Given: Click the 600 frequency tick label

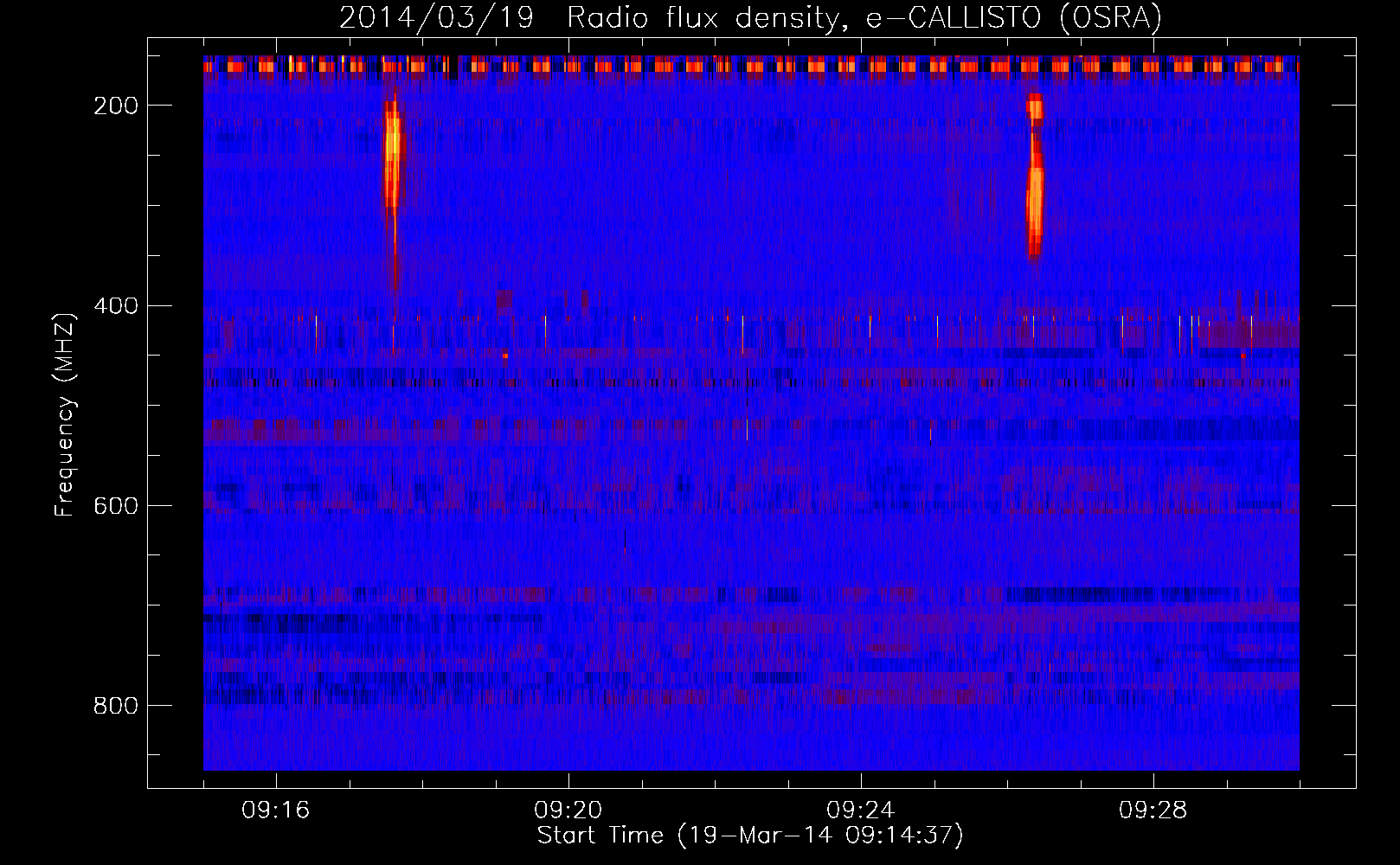Looking at the screenshot, I should coord(116,506).
